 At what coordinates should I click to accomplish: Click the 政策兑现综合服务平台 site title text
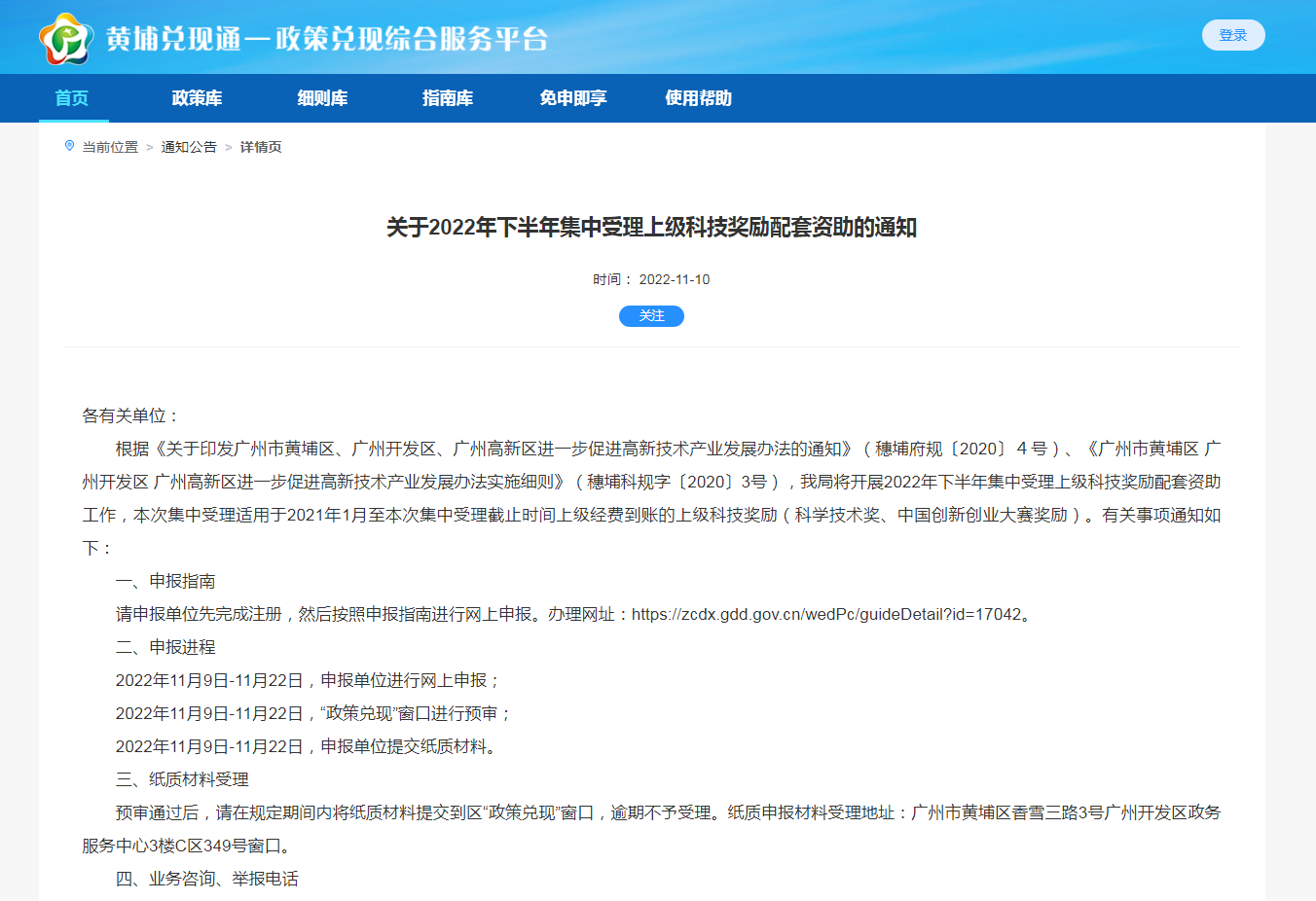pyautogui.click(x=413, y=39)
